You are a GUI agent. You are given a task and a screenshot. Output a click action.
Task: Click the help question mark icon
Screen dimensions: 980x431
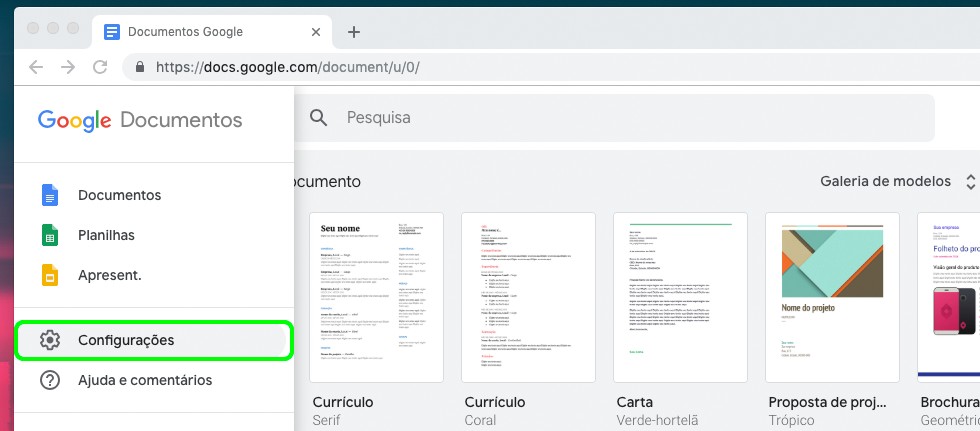(50, 380)
